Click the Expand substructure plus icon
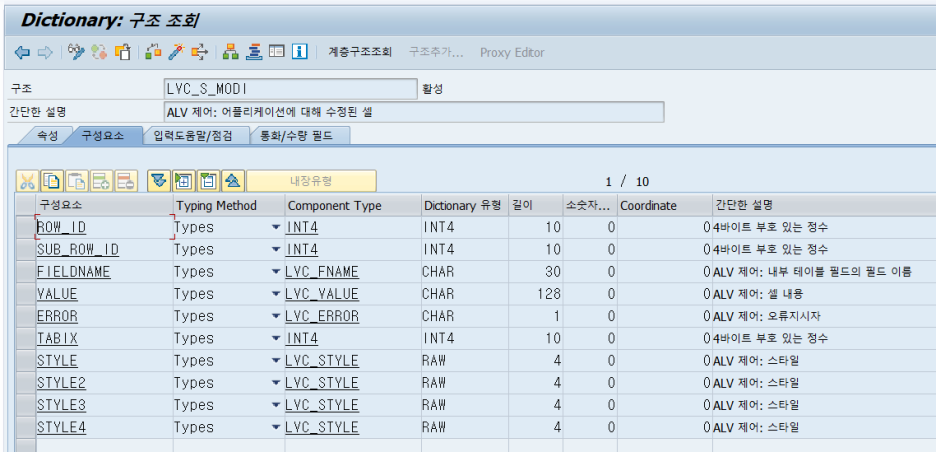This screenshot has height=452, width=936. 184,180
